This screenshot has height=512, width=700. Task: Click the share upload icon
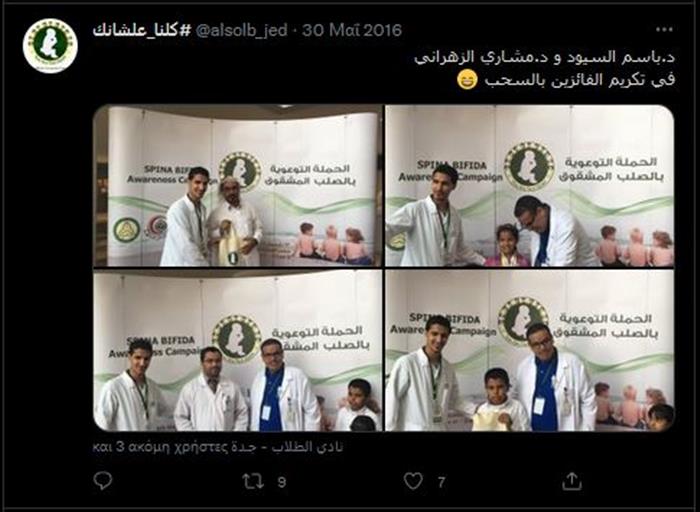coord(571,481)
